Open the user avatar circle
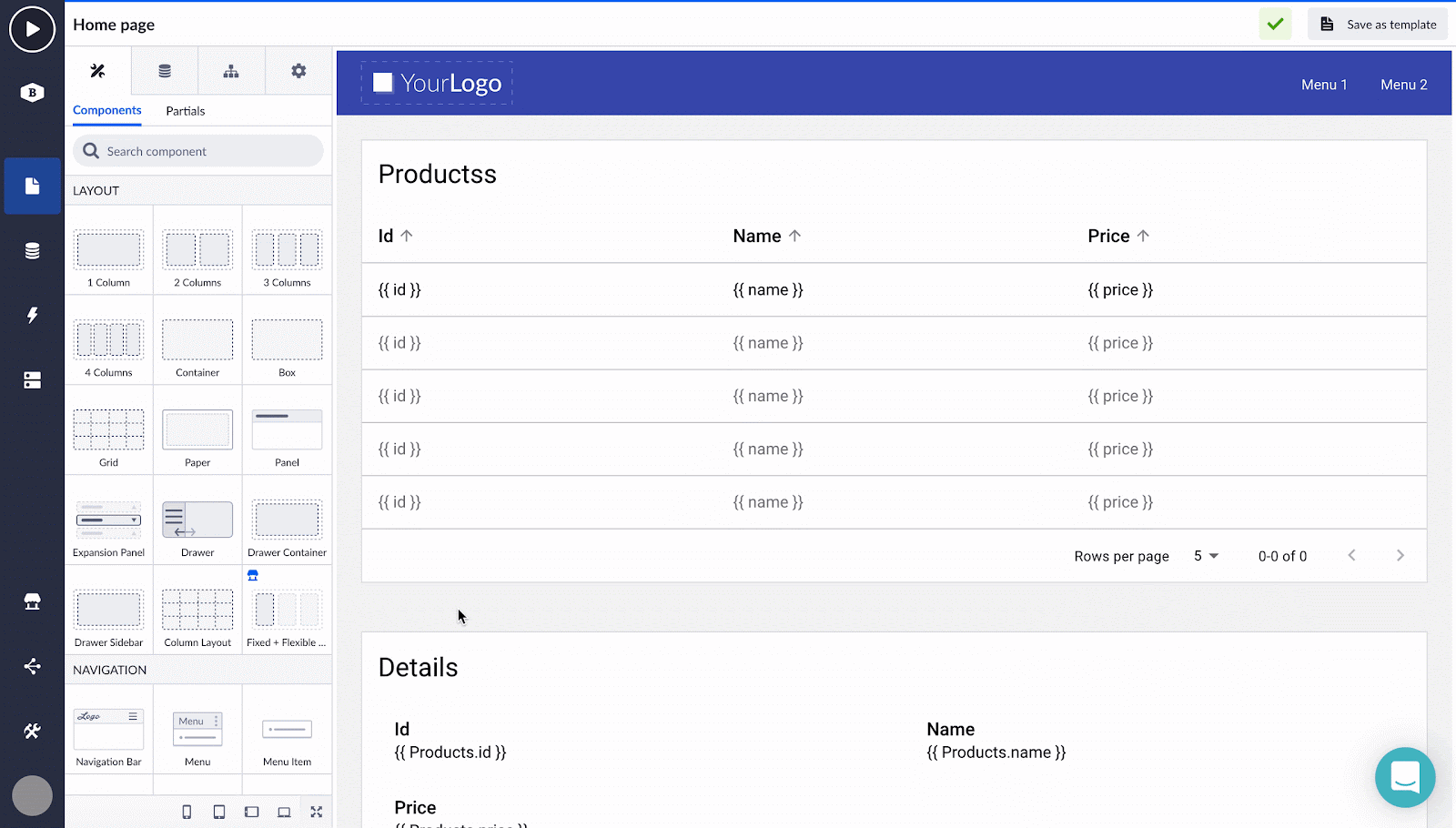The width and height of the screenshot is (1456, 828). click(32, 795)
